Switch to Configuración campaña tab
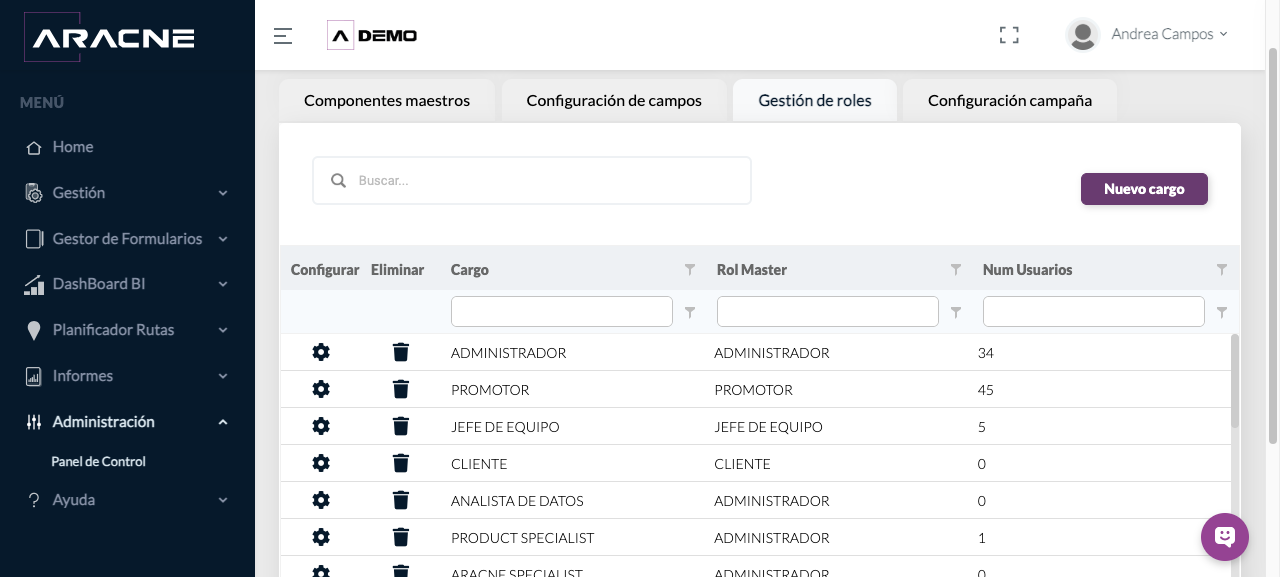1280x577 pixels. pos(1010,101)
